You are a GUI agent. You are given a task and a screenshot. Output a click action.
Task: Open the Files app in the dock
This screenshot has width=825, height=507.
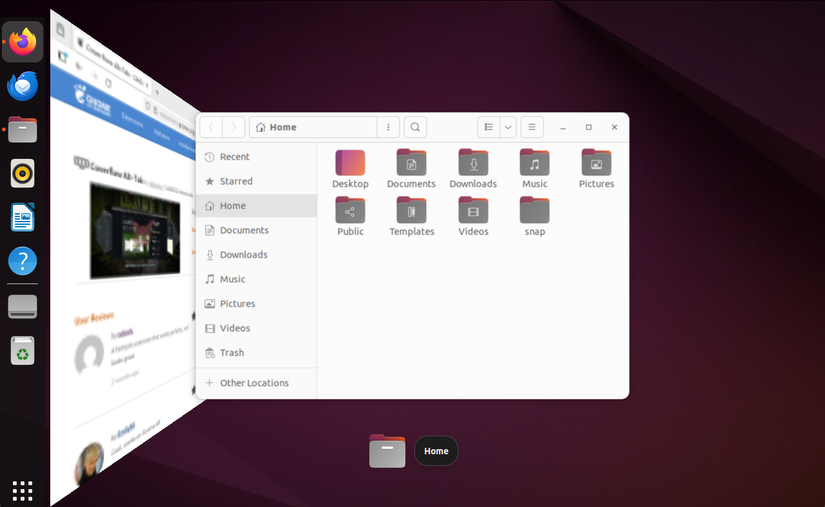(x=23, y=130)
